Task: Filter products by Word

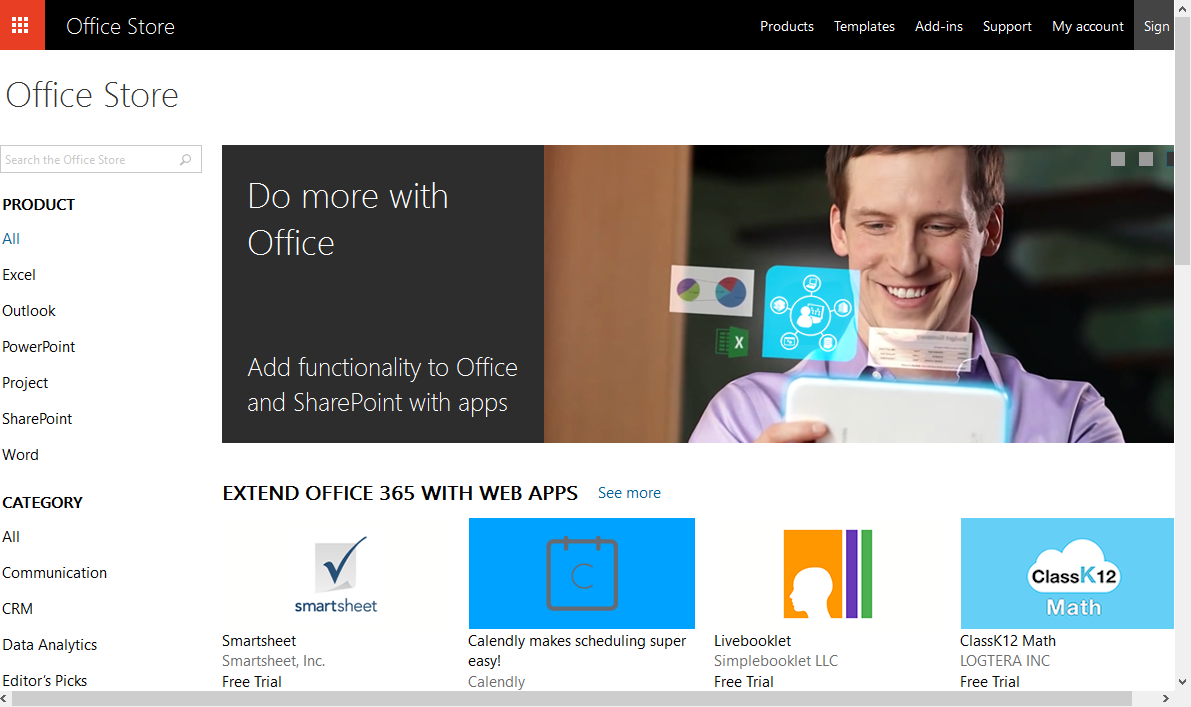Action: coord(21,455)
